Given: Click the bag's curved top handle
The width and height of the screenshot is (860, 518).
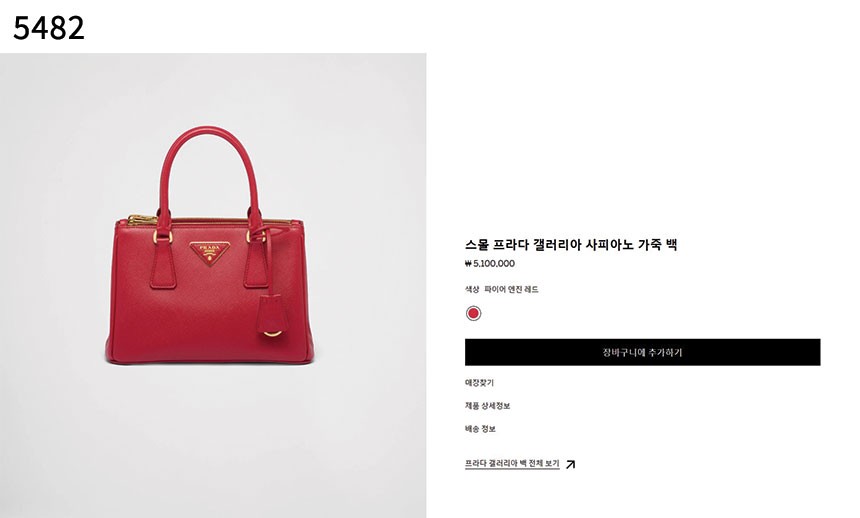Looking at the screenshot, I should pos(208,170).
